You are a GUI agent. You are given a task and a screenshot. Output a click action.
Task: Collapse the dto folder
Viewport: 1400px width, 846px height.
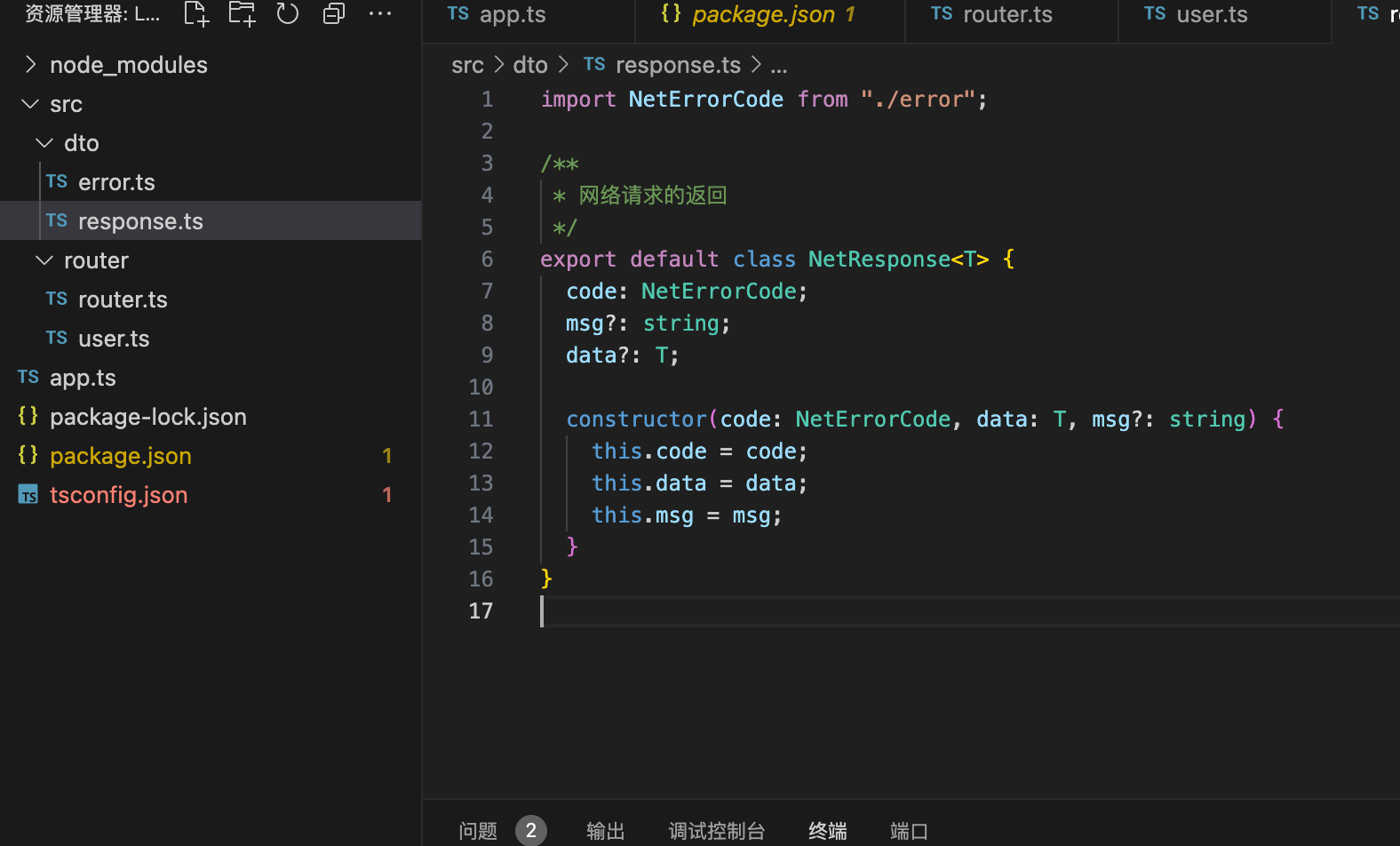(x=81, y=143)
